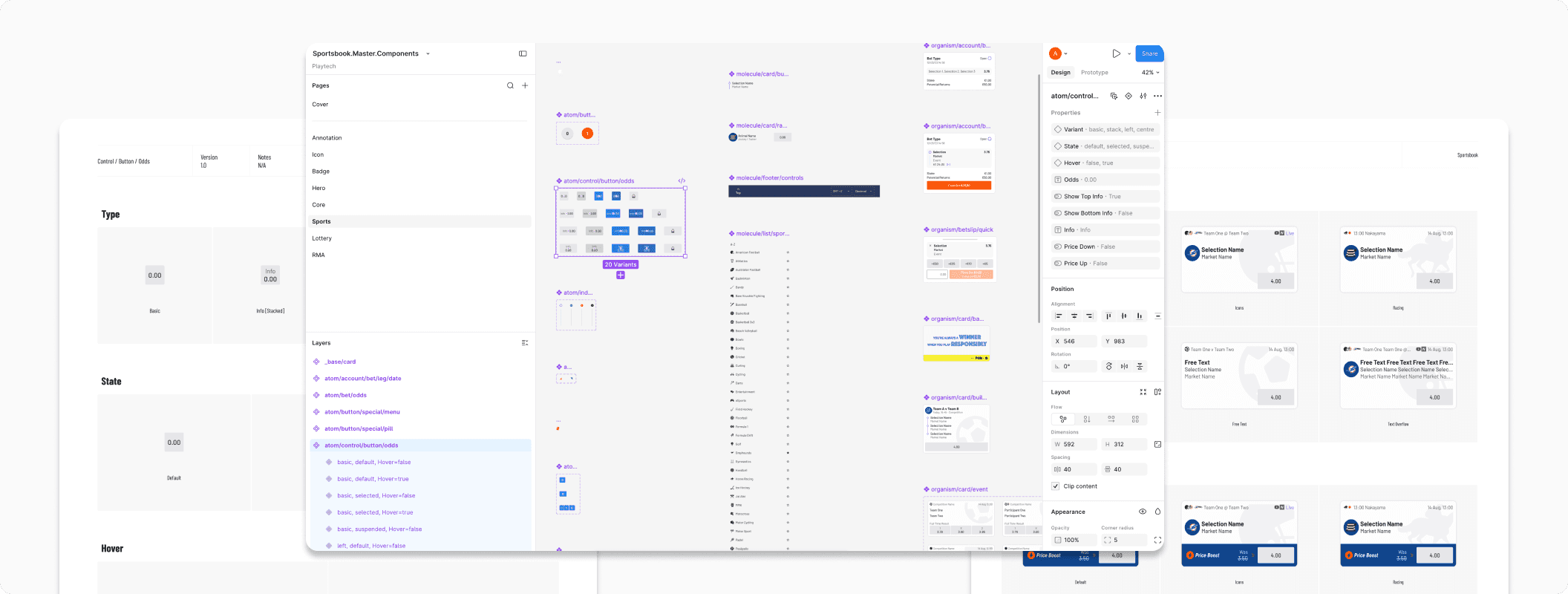Choose the vertical flow option

[x=1087, y=419]
